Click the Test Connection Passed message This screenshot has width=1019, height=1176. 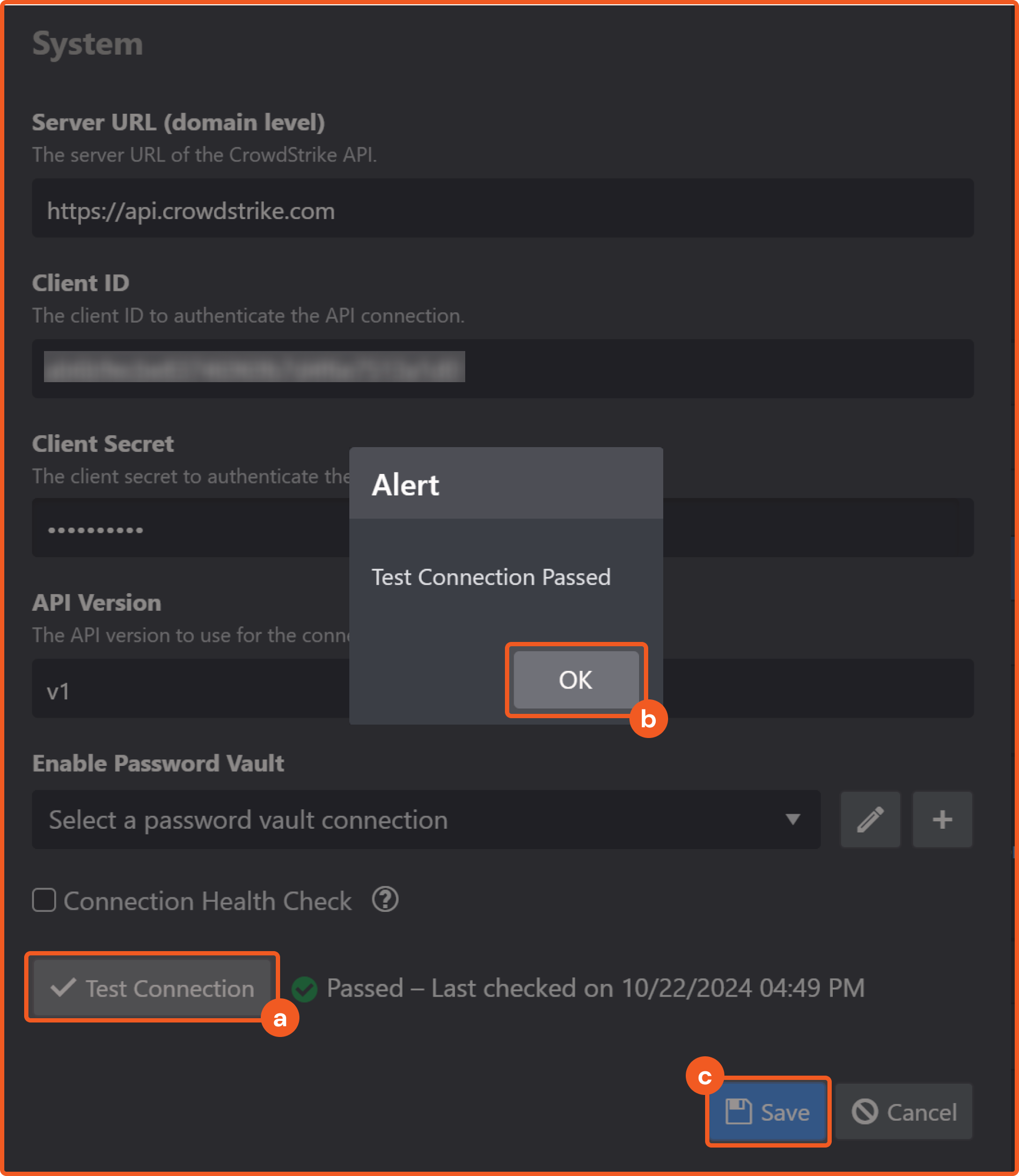(491, 577)
